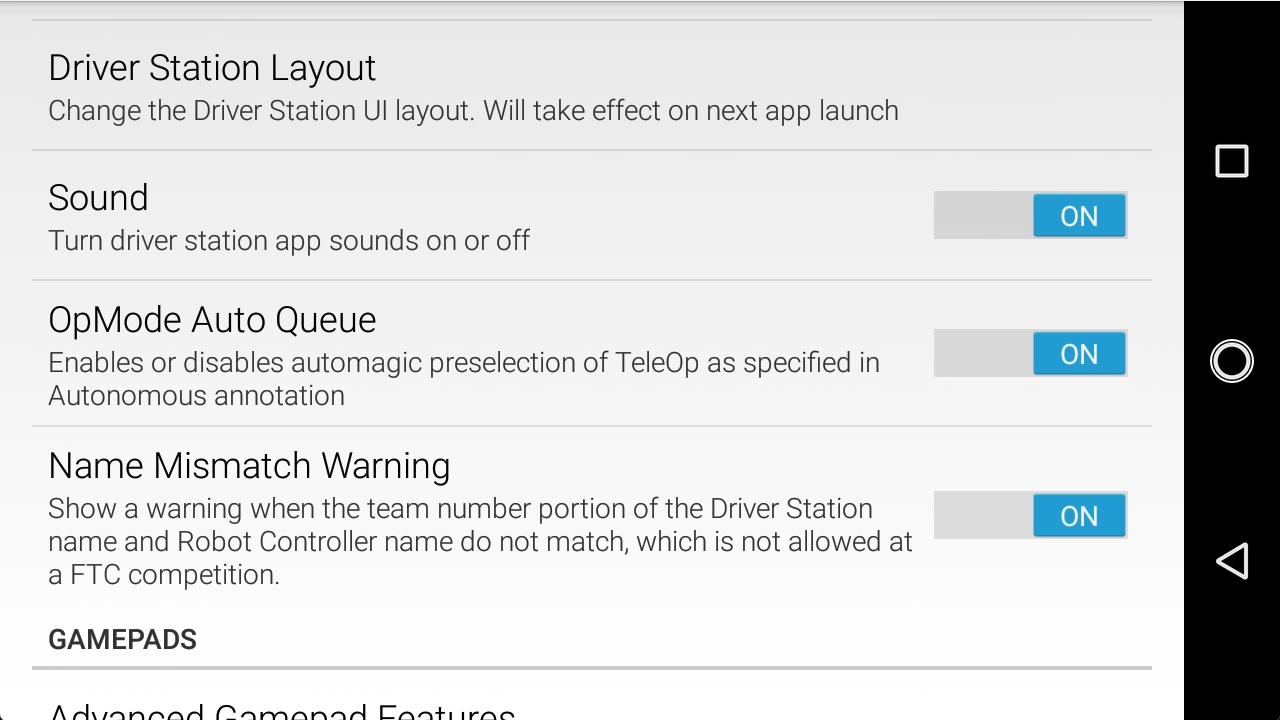Open Advanced Gamepad Features at the bottom

[x=282, y=711]
